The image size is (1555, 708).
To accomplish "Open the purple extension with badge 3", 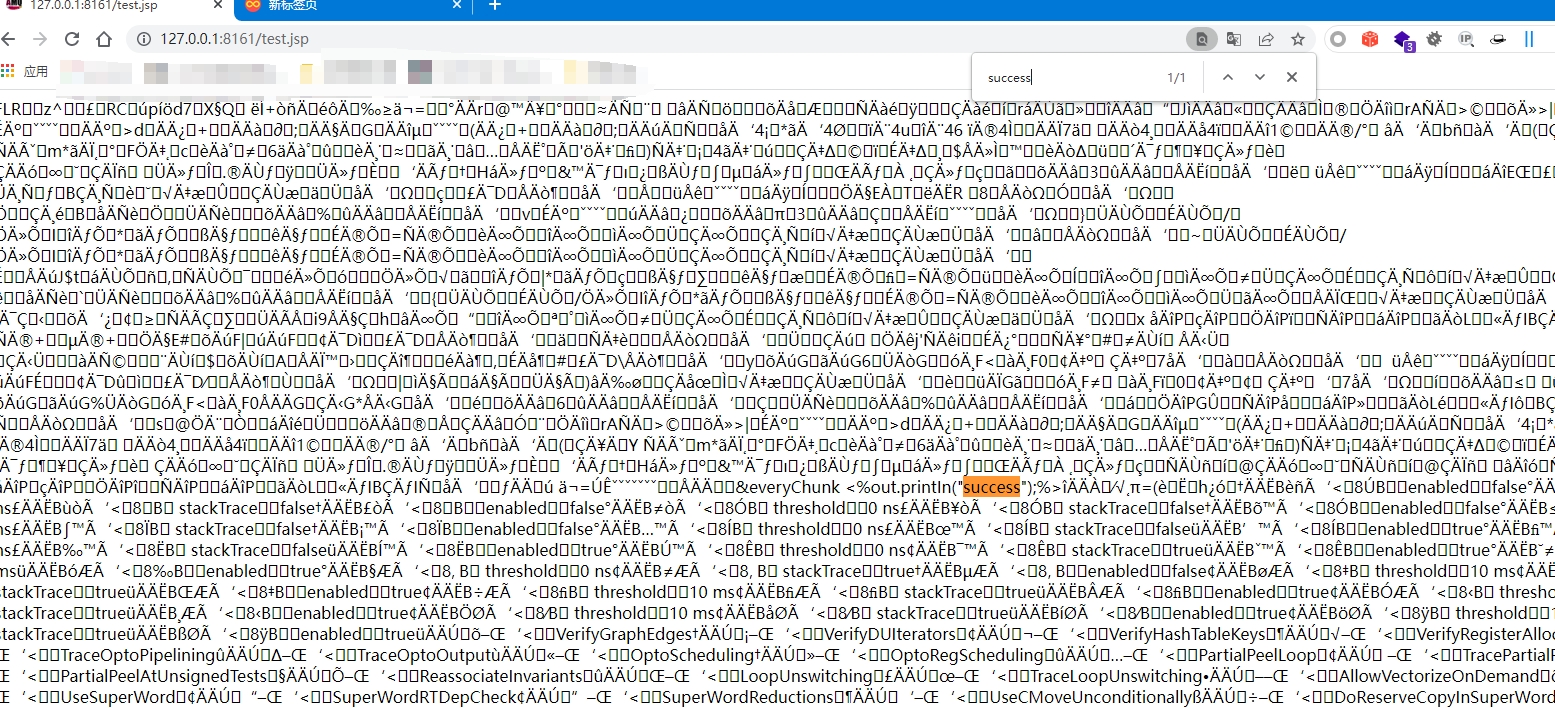I will (1402, 40).
